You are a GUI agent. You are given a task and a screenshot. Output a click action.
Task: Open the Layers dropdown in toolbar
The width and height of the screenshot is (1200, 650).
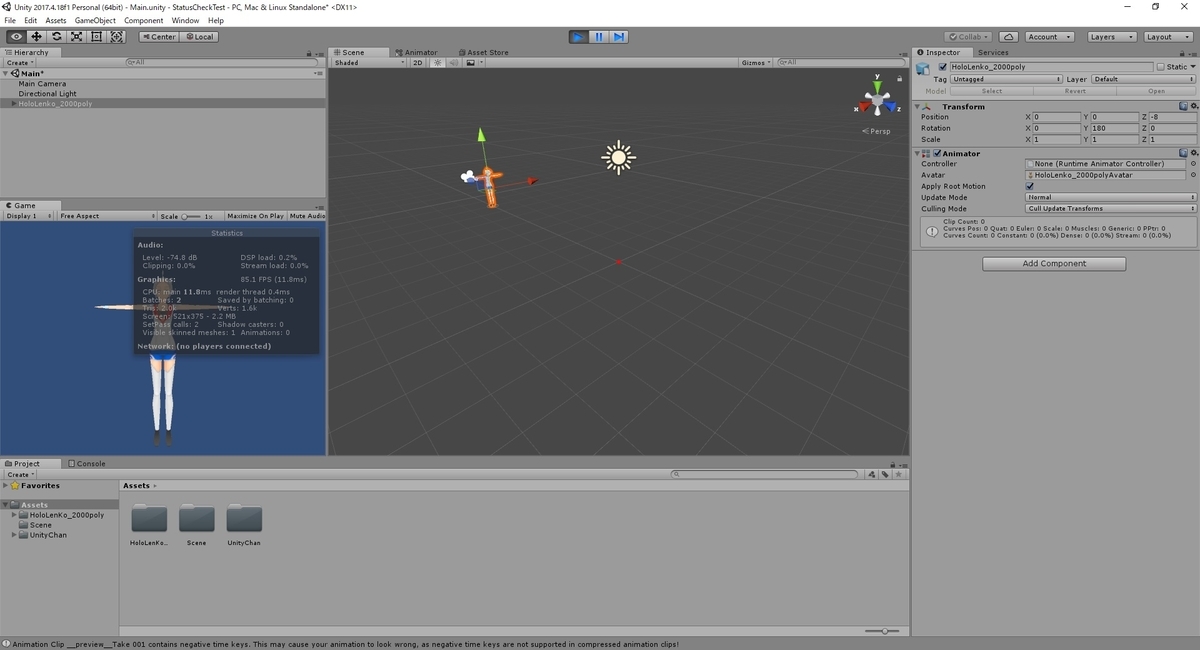(x=1111, y=37)
